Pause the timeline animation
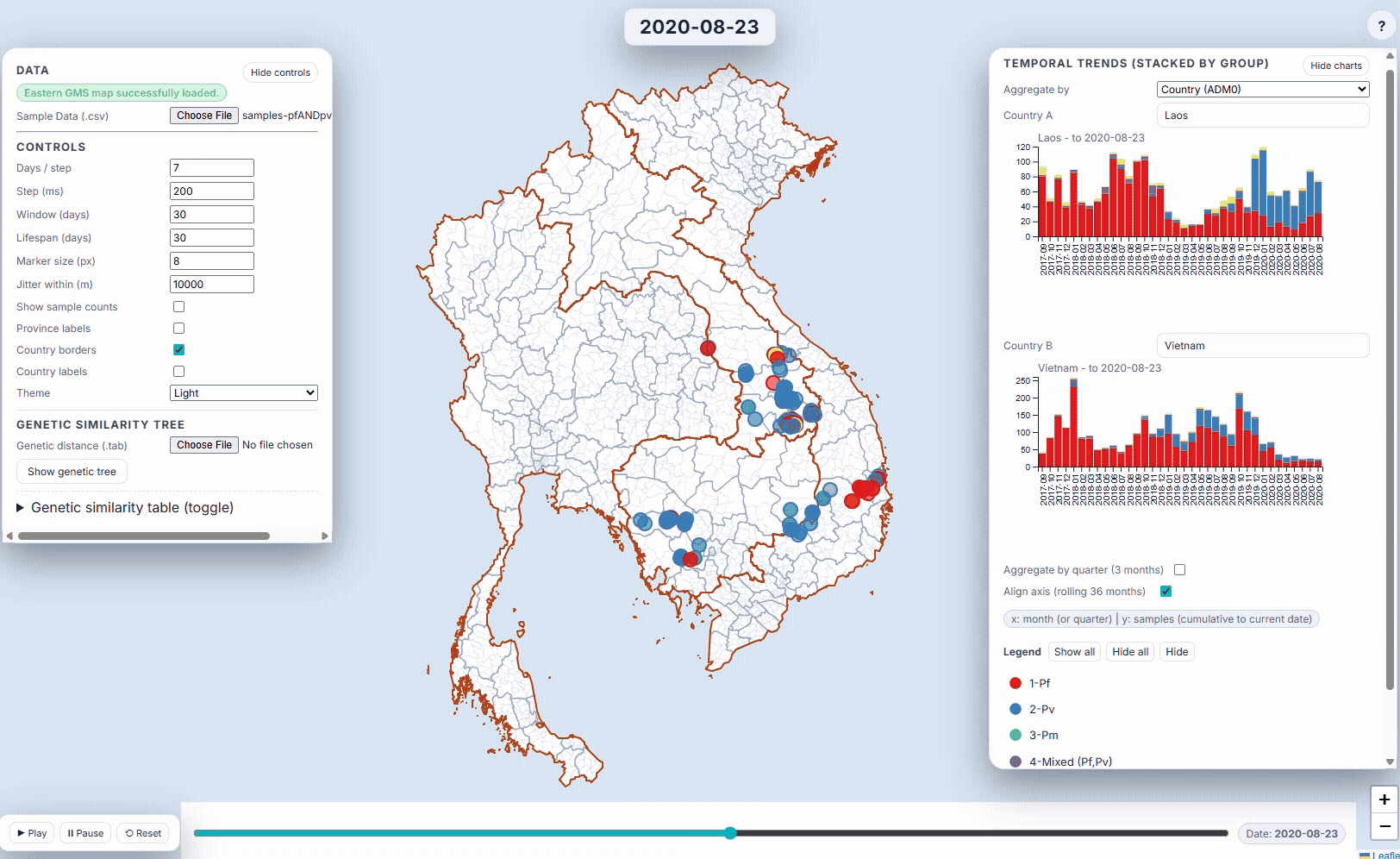 [85, 833]
